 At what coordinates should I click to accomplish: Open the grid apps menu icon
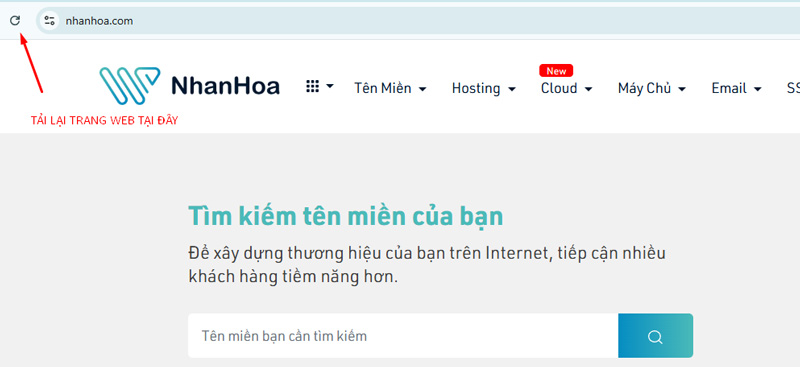click(x=319, y=86)
